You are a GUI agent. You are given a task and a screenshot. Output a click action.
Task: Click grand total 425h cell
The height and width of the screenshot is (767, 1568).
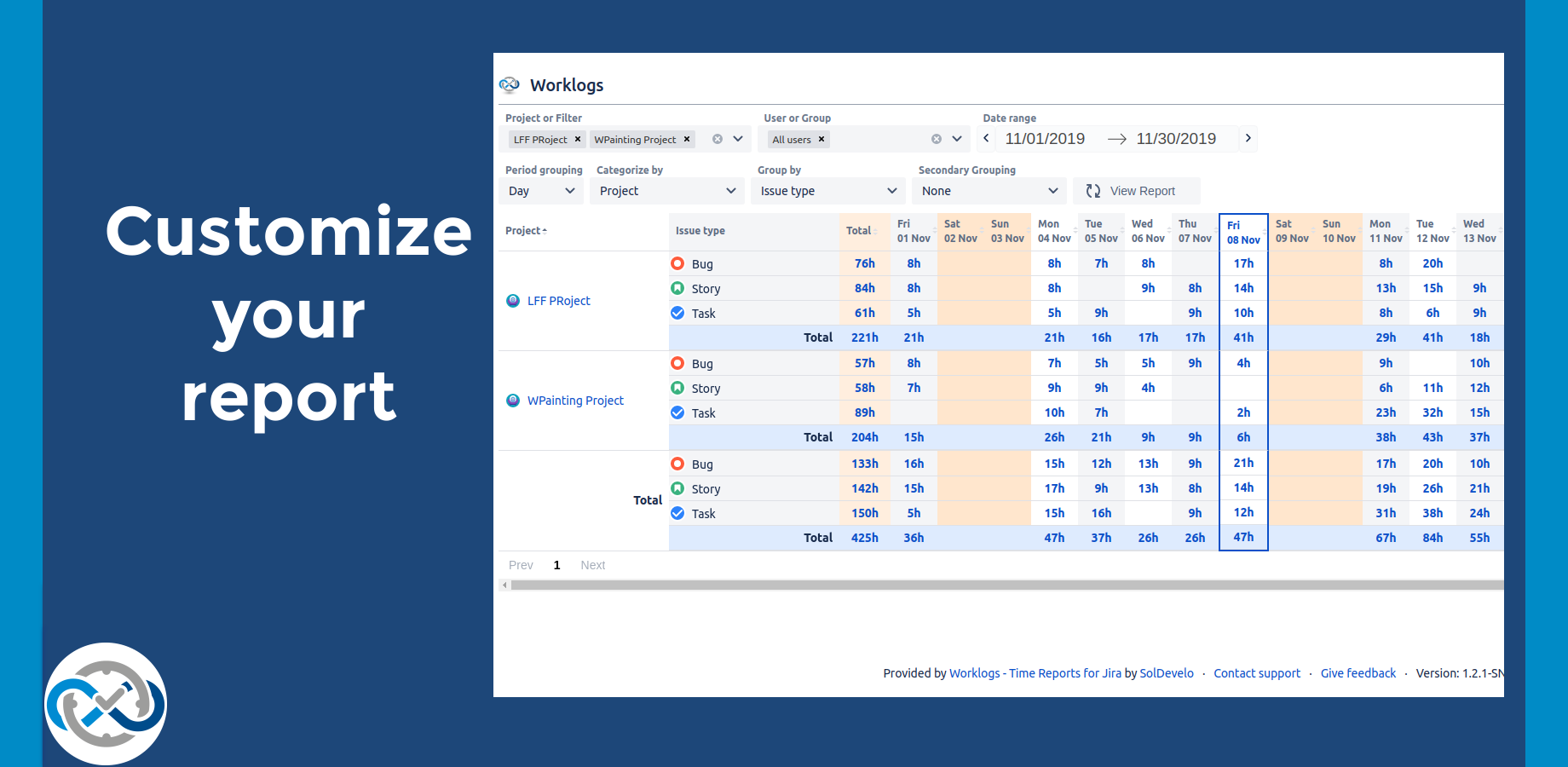click(865, 538)
